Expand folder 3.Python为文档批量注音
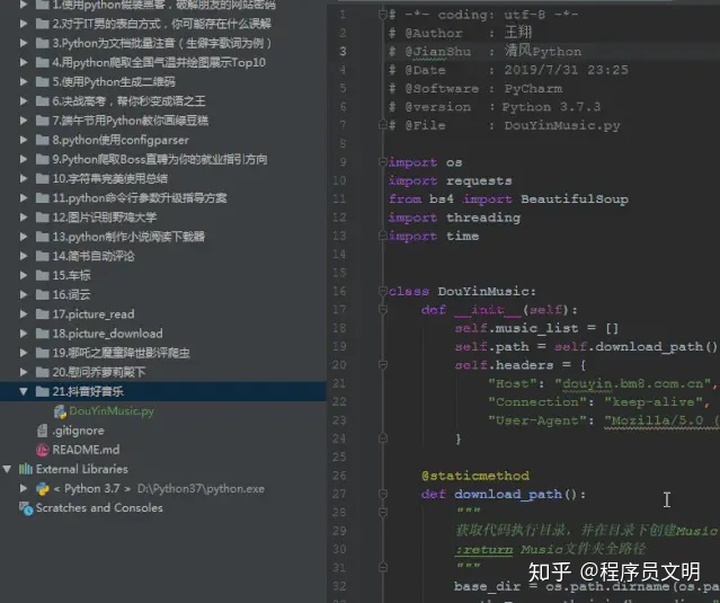Image resolution: width=720 pixels, height=603 pixels. pos(23,43)
